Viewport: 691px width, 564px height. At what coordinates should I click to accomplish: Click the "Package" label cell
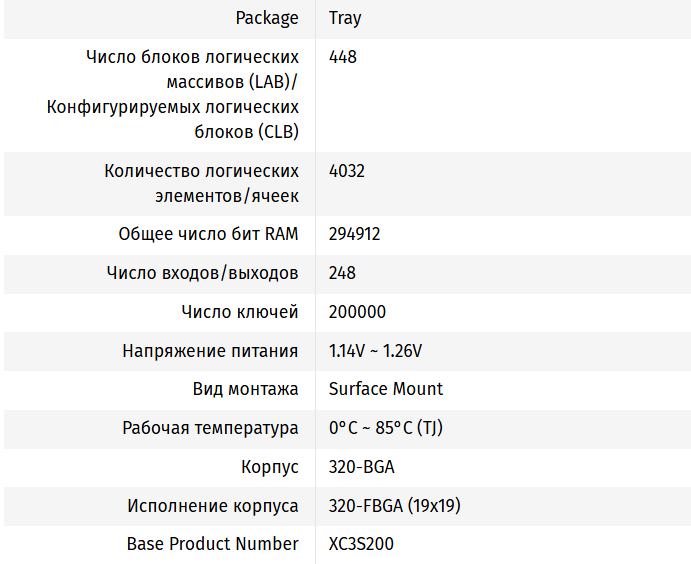pyautogui.click(x=267, y=18)
